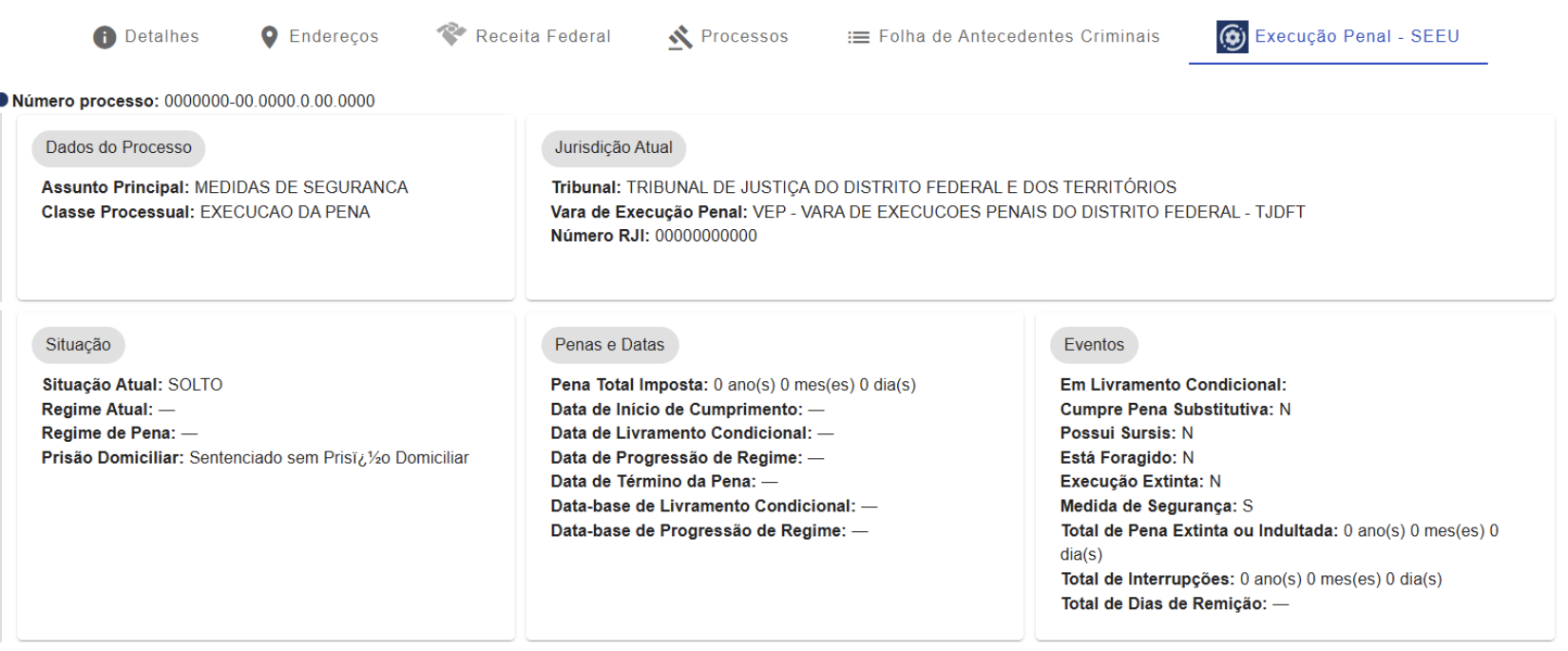Click the Penas e Datas chip
Screen dimensions: 1568x651
pyautogui.click(x=609, y=345)
